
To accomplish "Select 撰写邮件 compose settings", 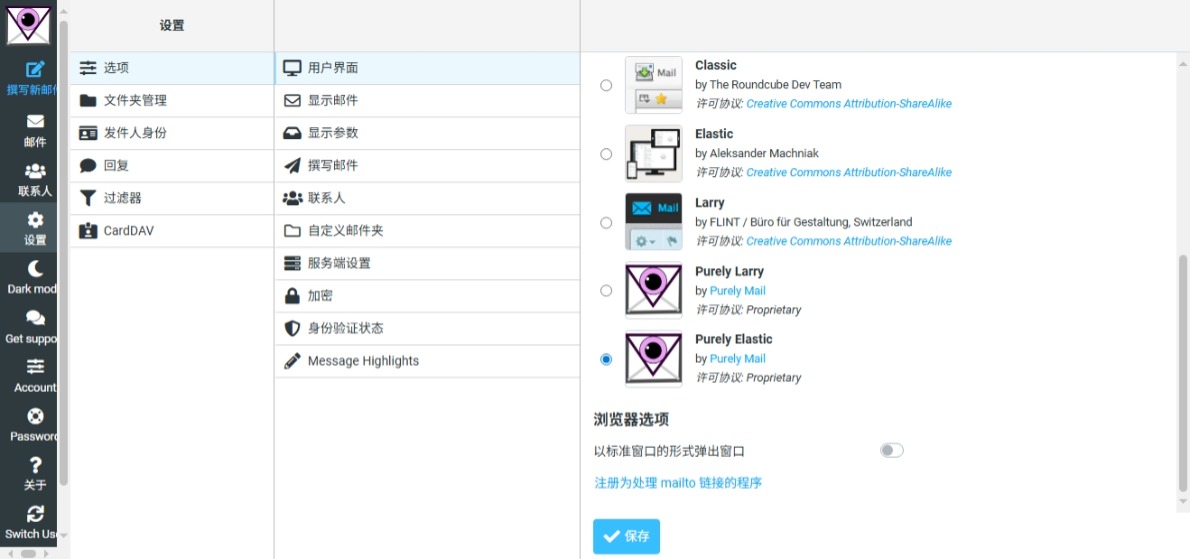I will coord(427,165).
